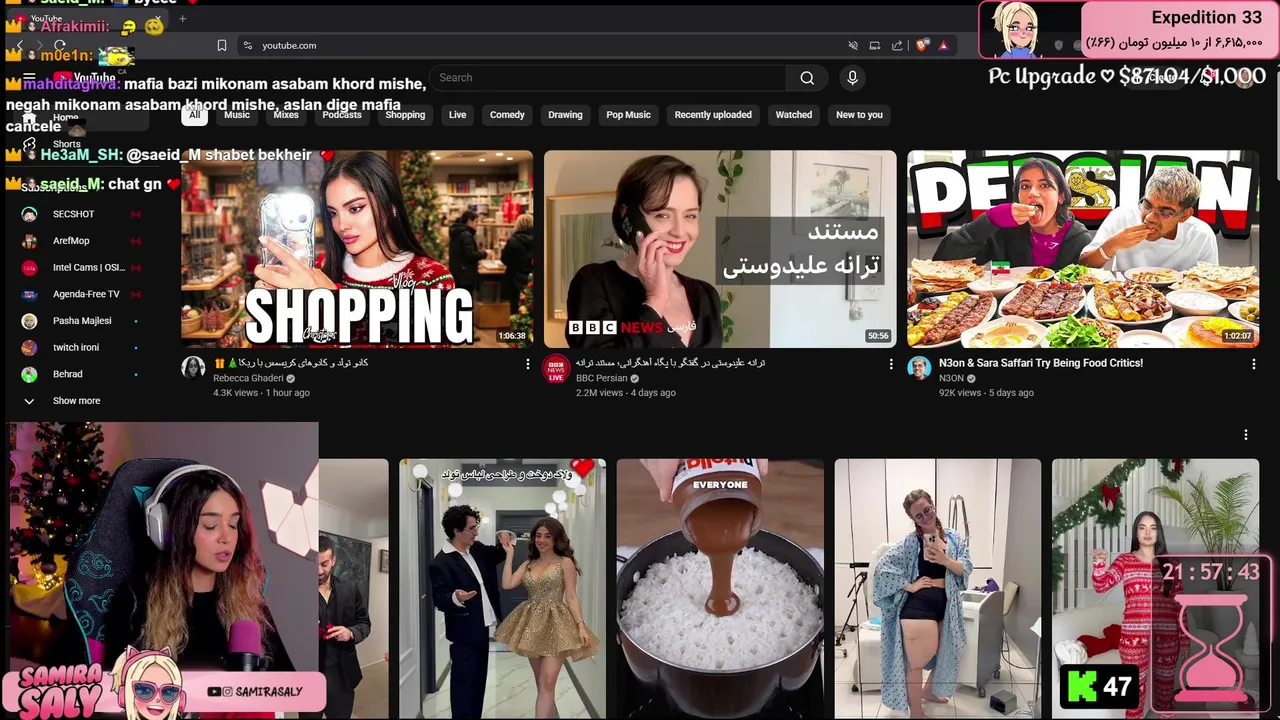
Task: Select the Pop Music filter chip
Action: pyautogui.click(x=628, y=115)
